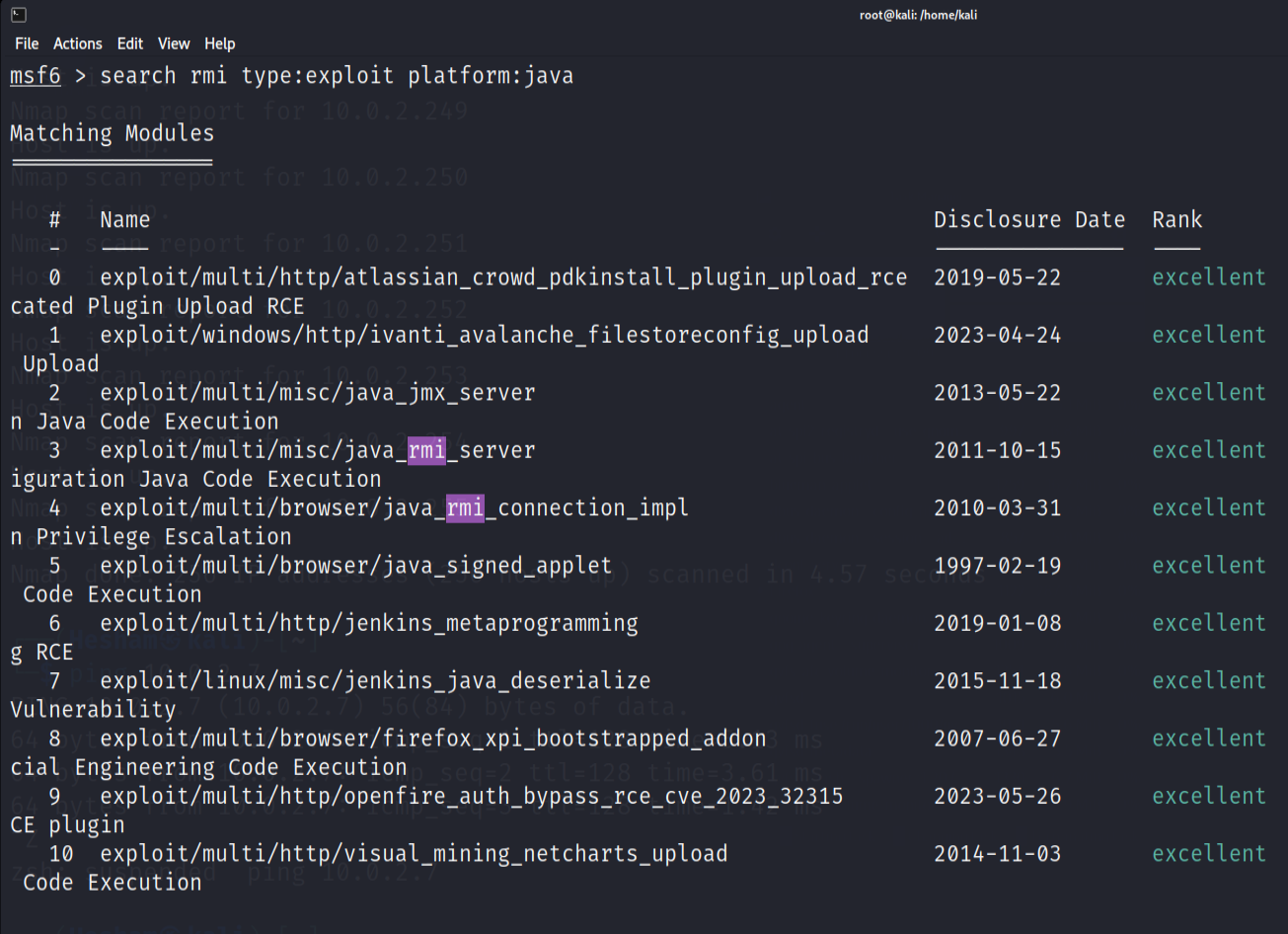Click the 'CE plugin' description line
The width and height of the screenshot is (1288, 934).
point(67,825)
